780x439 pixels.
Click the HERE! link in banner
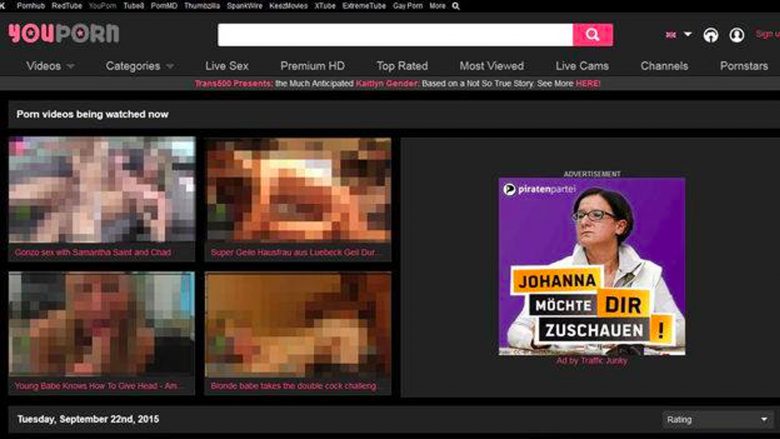click(588, 84)
